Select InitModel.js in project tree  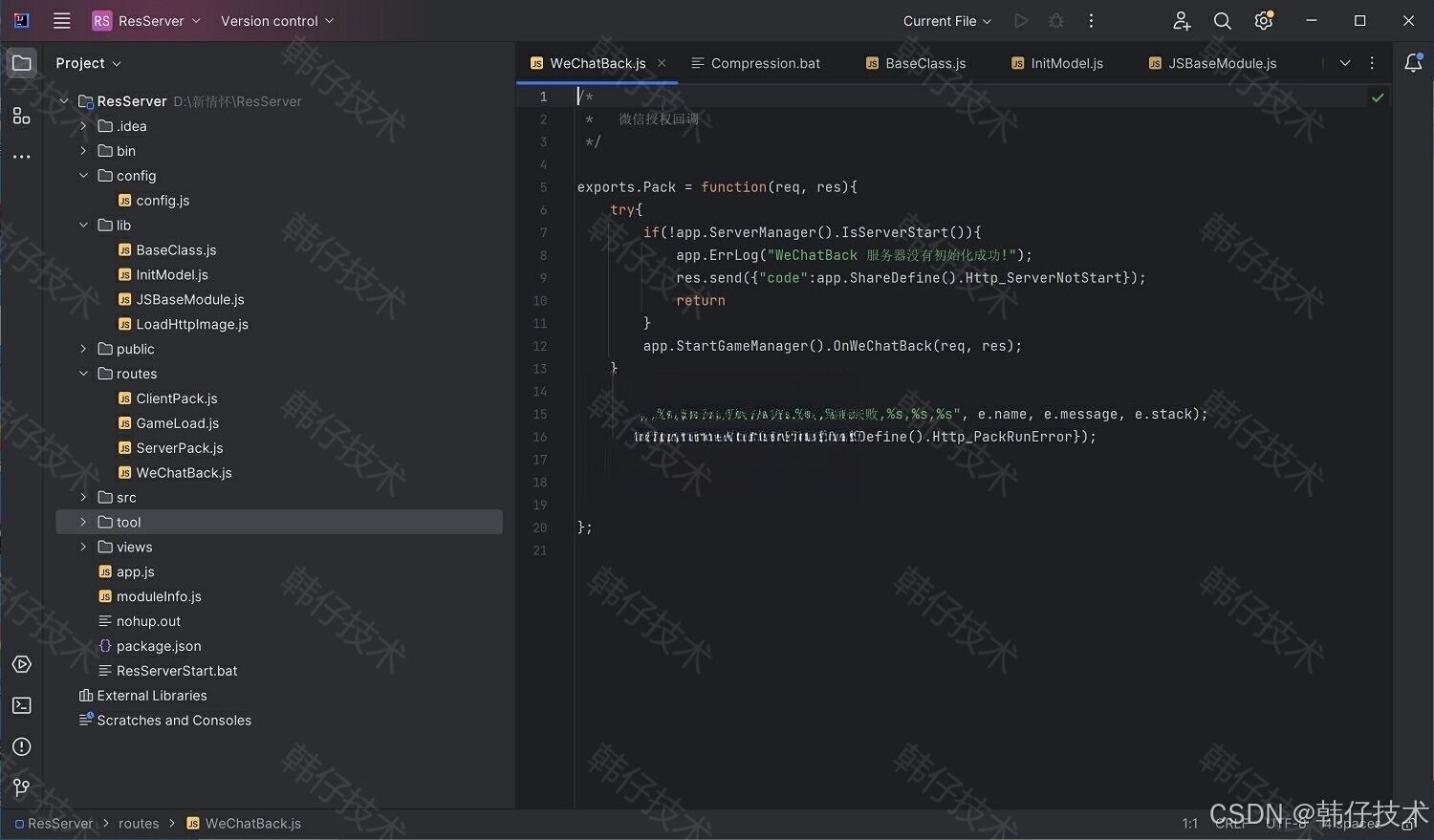(x=163, y=275)
